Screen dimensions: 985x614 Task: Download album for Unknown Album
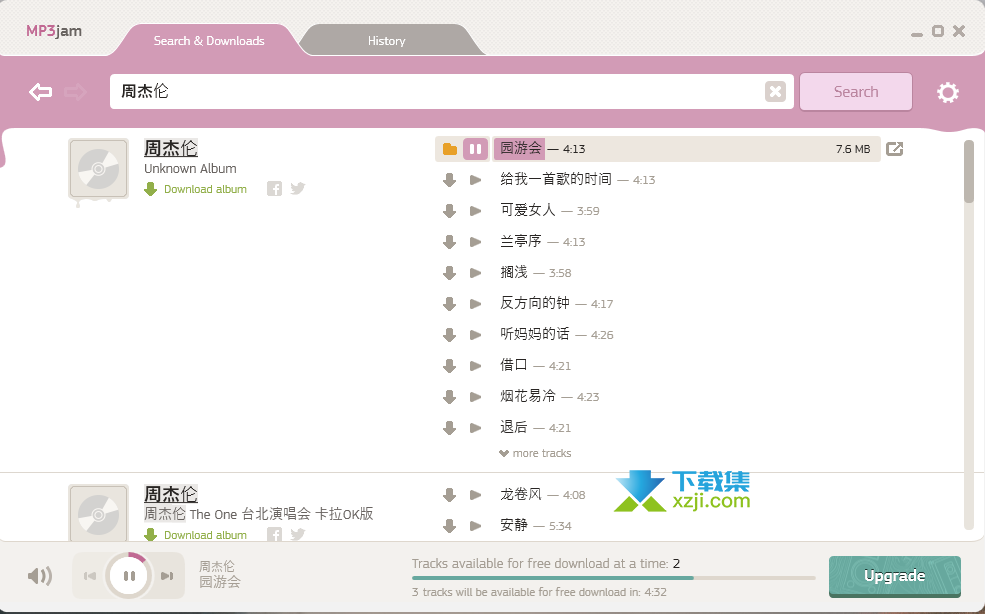(x=195, y=189)
